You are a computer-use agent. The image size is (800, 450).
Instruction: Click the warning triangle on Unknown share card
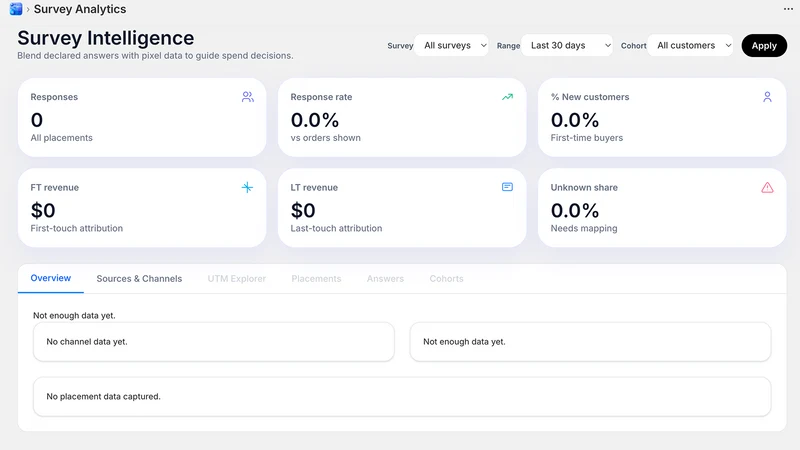pos(767,188)
